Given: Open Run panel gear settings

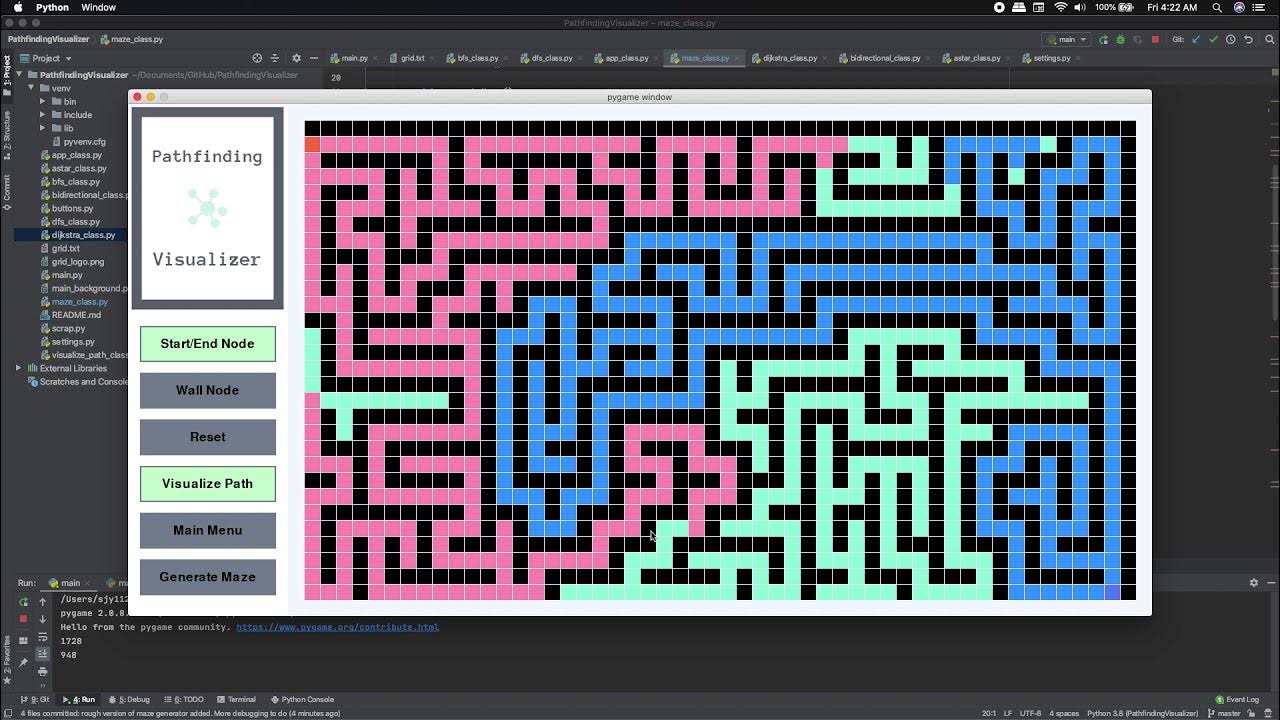Looking at the screenshot, I should tap(1254, 582).
